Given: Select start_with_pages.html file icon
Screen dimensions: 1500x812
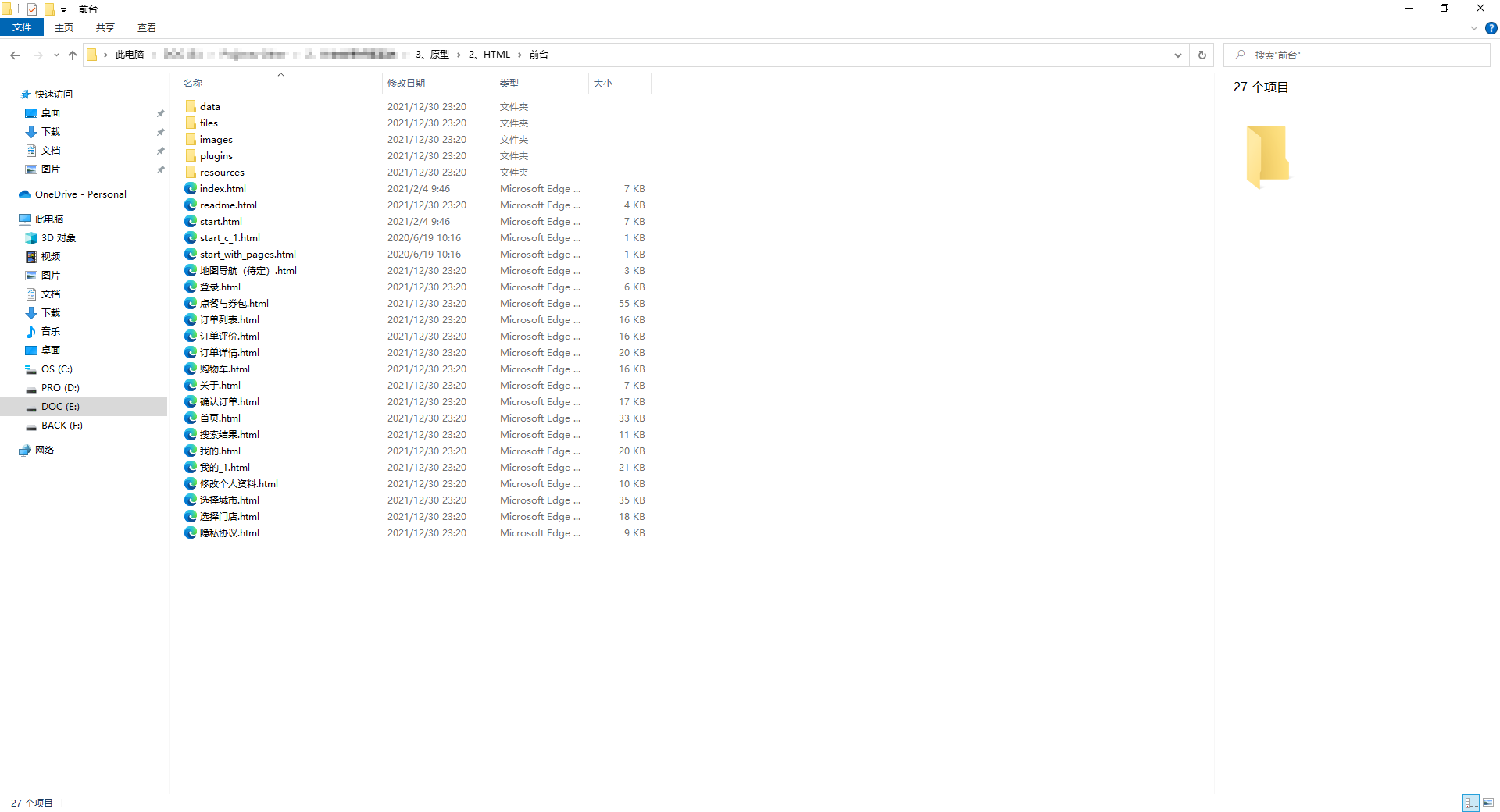Looking at the screenshot, I should [191, 254].
